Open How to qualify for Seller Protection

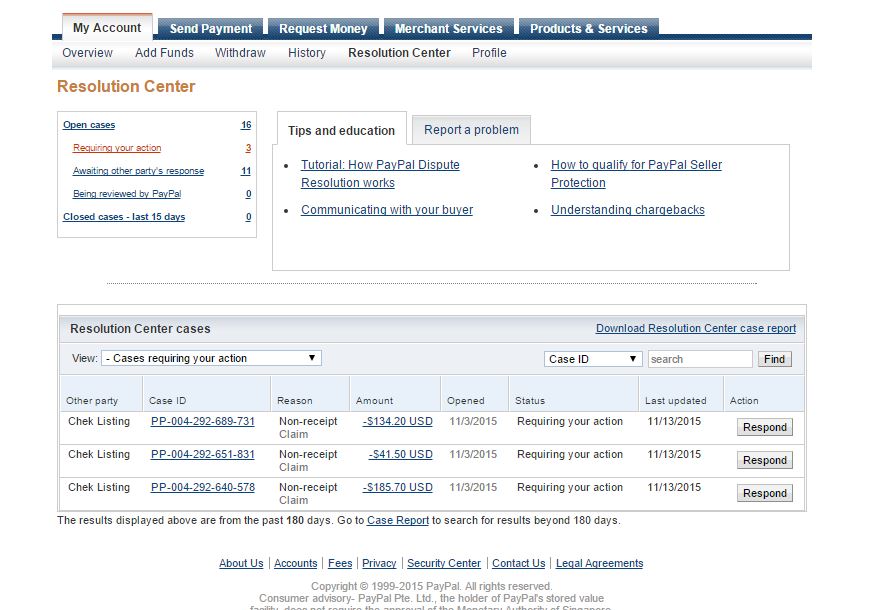[x=636, y=174]
